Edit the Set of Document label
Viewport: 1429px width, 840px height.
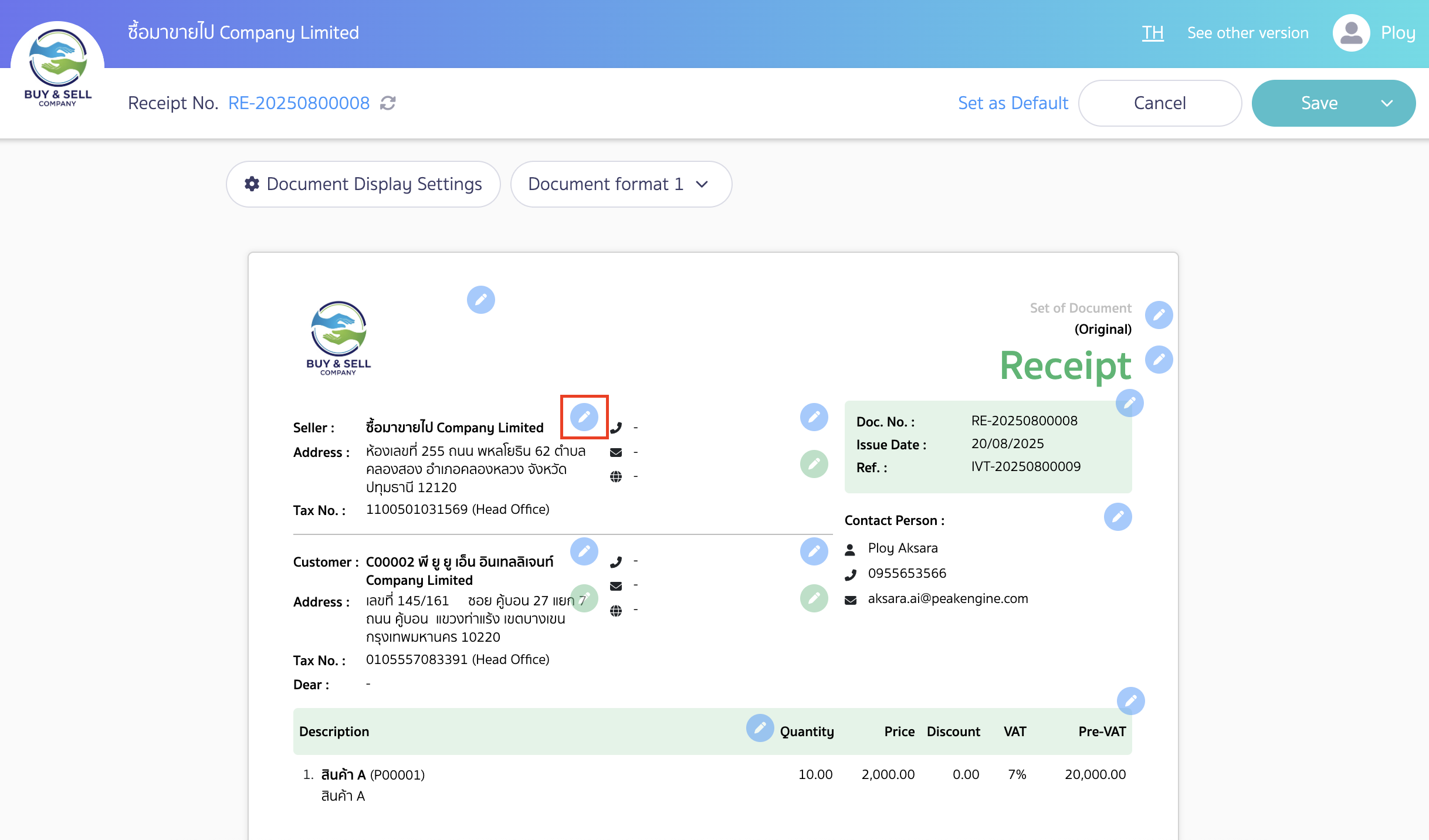pos(1159,315)
